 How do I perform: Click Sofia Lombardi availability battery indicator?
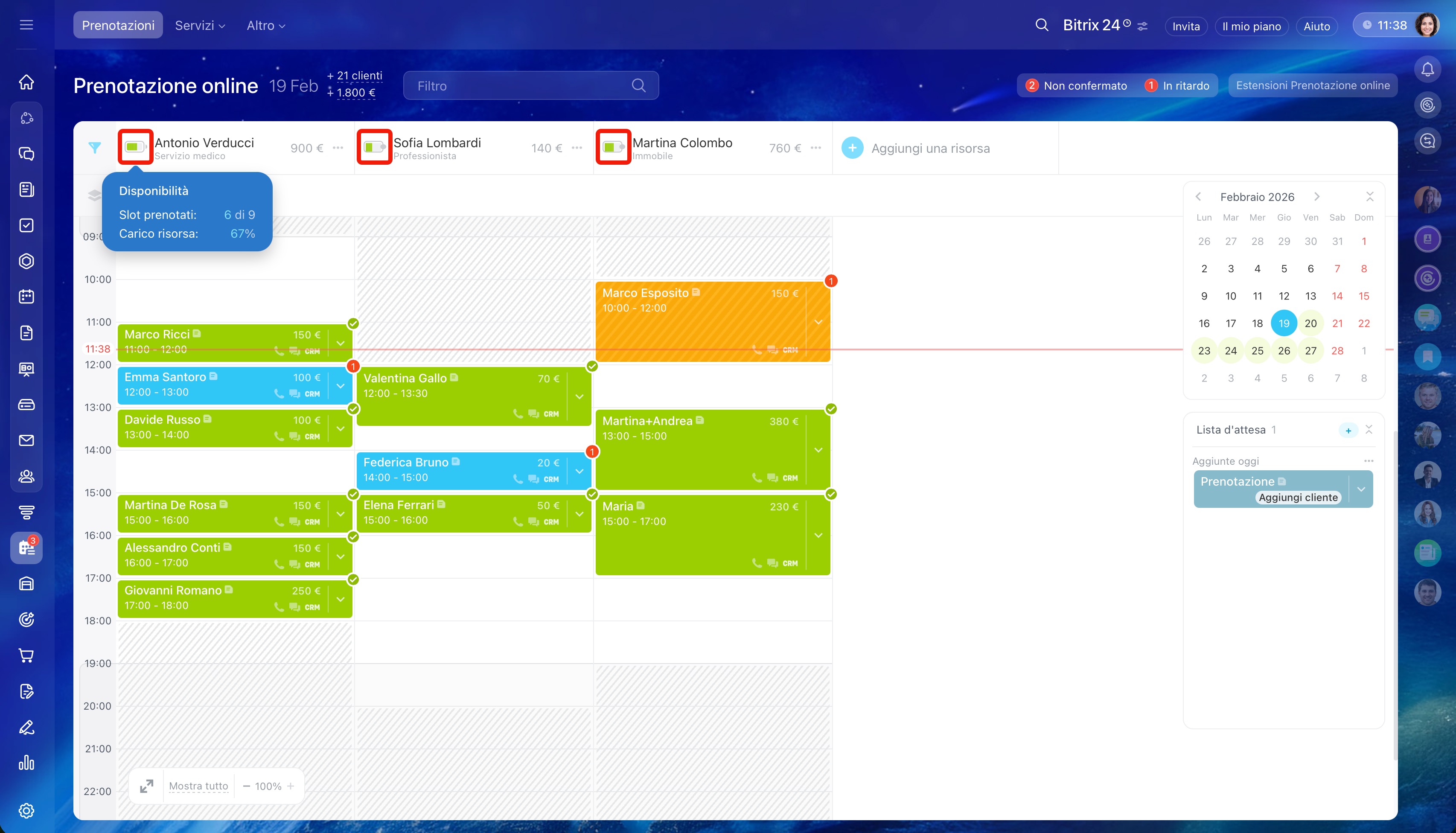pos(374,147)
